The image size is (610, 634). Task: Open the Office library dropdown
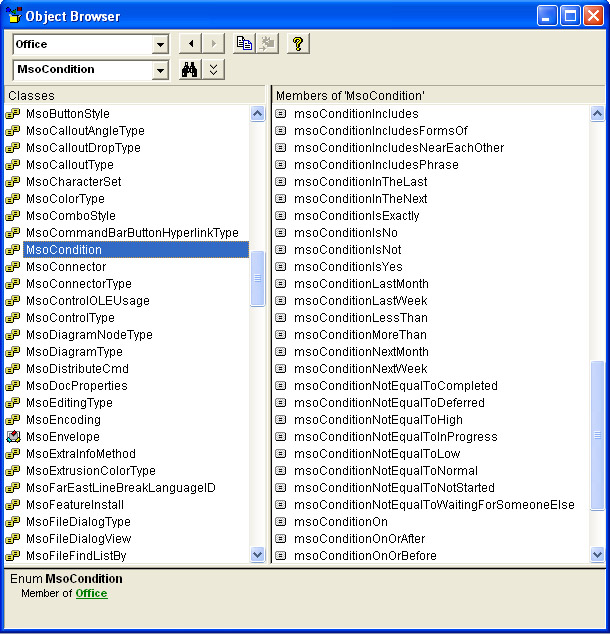[160, 45]
